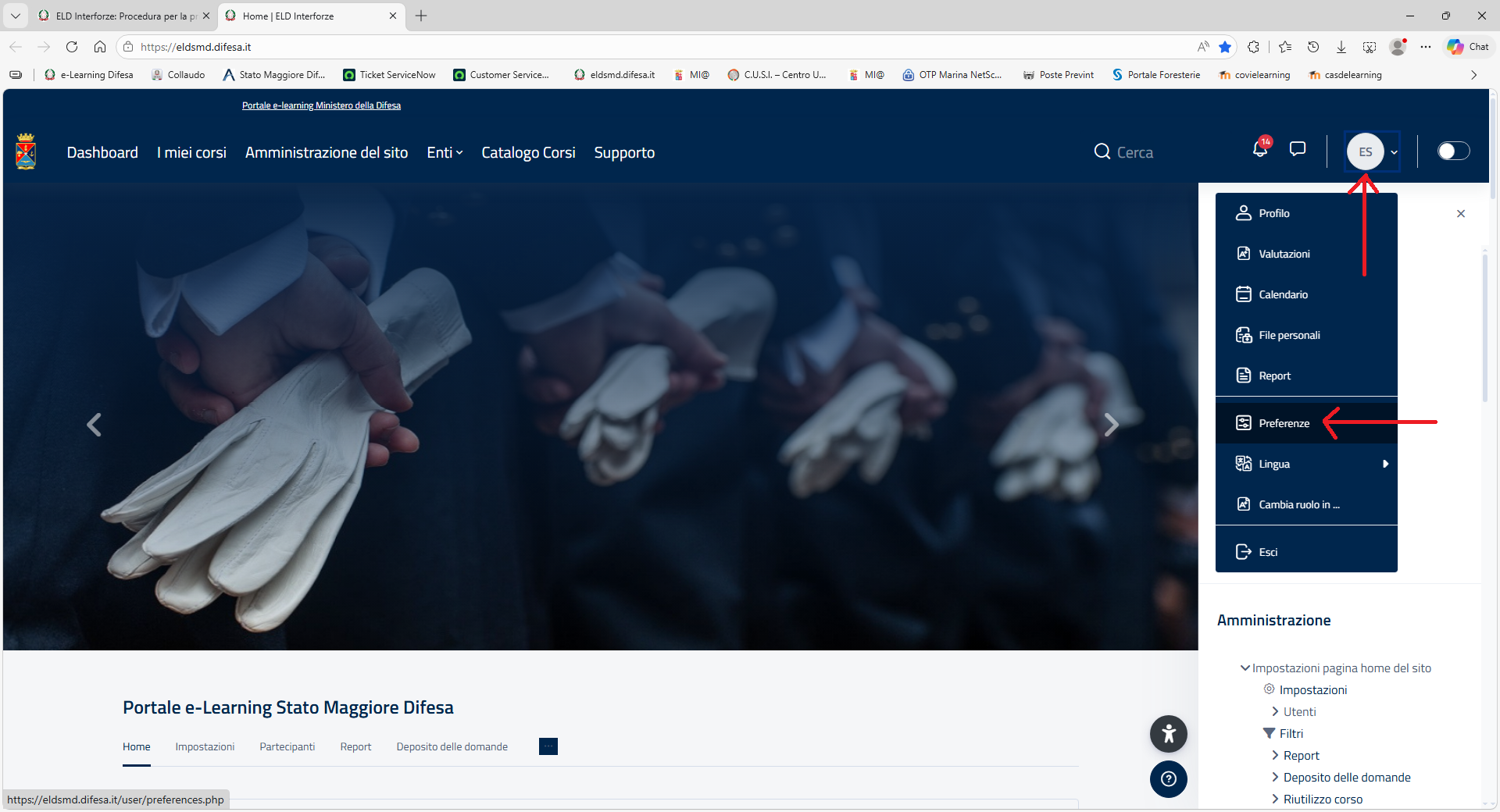Go to Dashboard in the navbar

pos(102,153)
